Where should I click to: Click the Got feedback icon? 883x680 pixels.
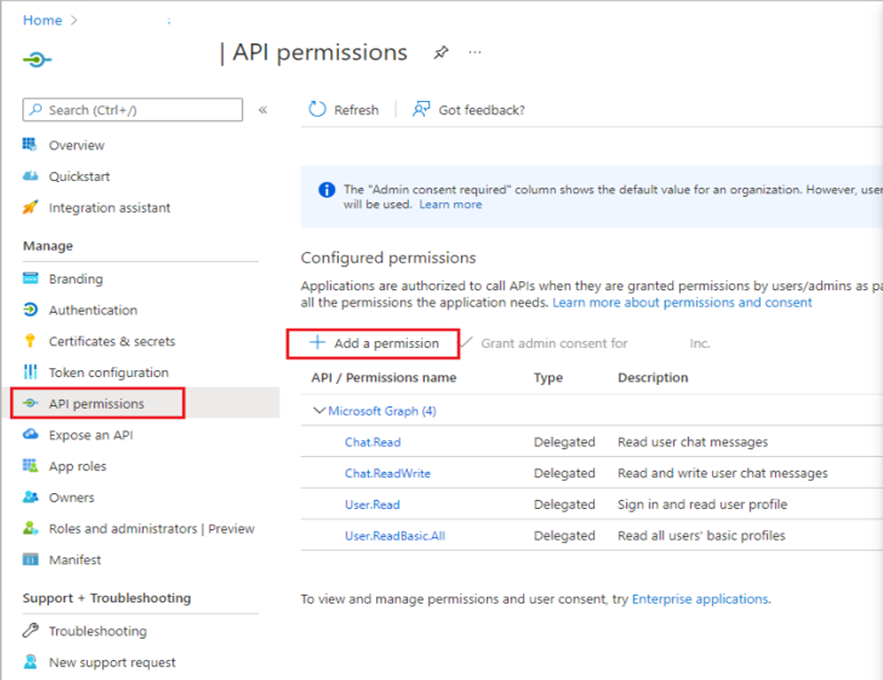pyautogui.click(x=422, y=110)
